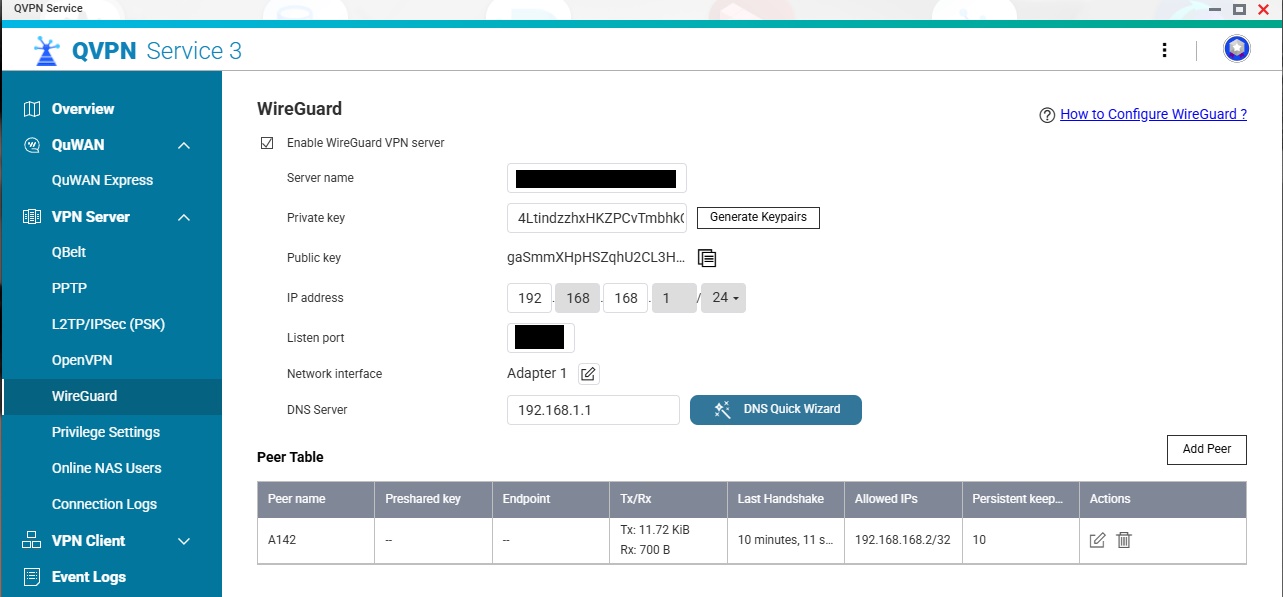The image size is (1283, 597).
Task: Open QuWAN Express page
Action: (102, 181)
